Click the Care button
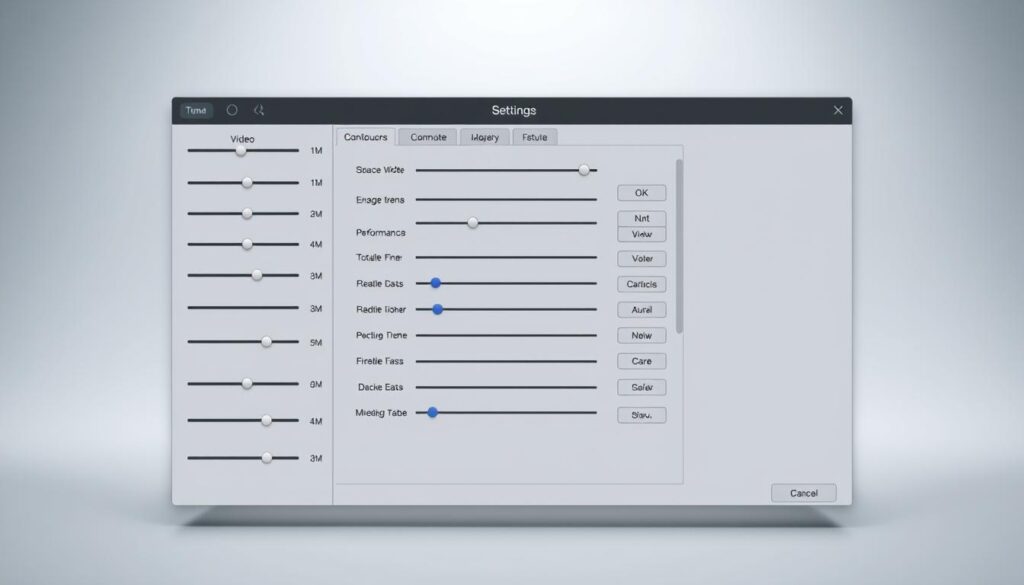 (x=641, y=361)
